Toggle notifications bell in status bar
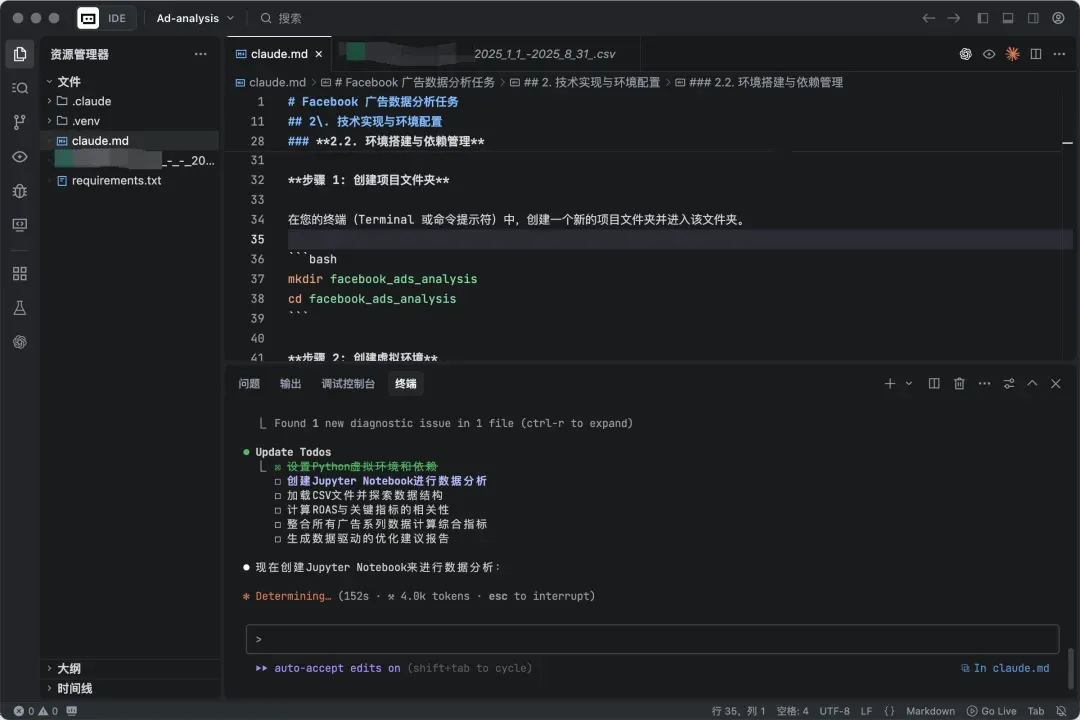Image resolution: width=1080 pixels, height=720 pixels. click(1062, 711)
